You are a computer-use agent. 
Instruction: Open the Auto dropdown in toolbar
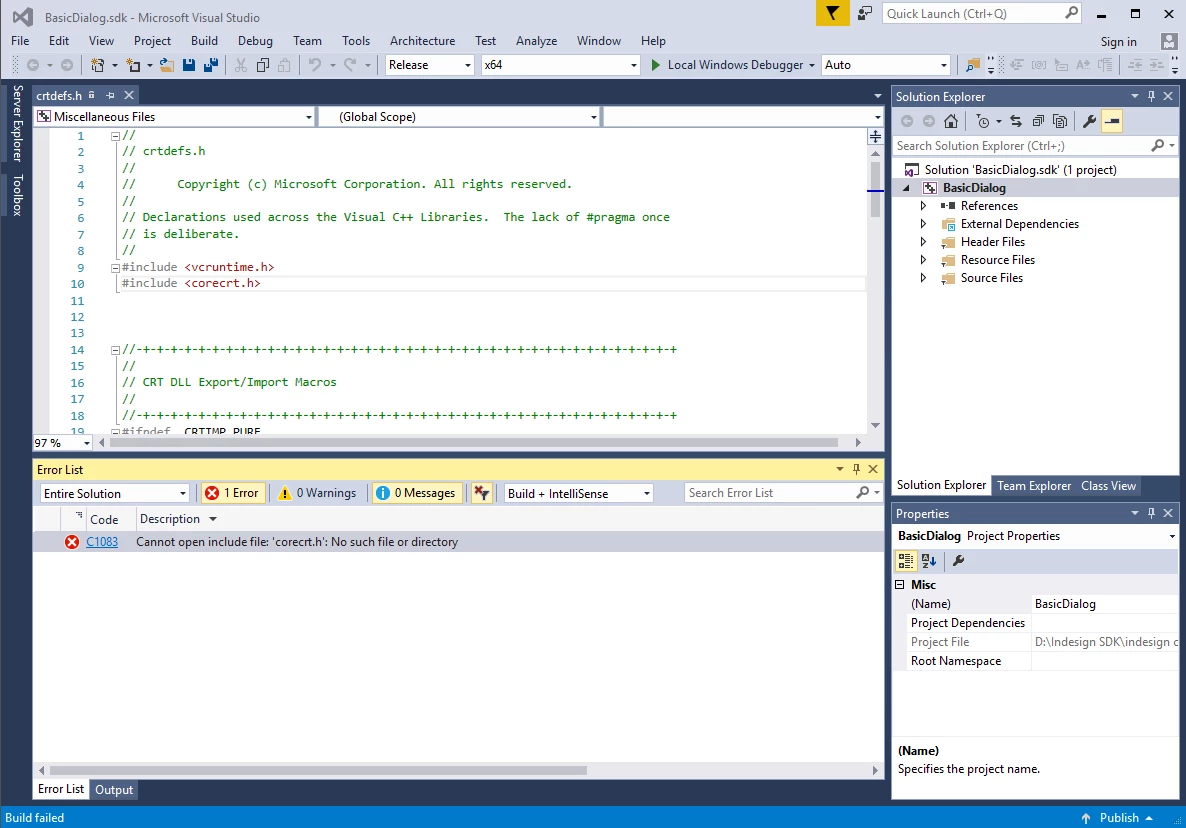pos(885,65)
